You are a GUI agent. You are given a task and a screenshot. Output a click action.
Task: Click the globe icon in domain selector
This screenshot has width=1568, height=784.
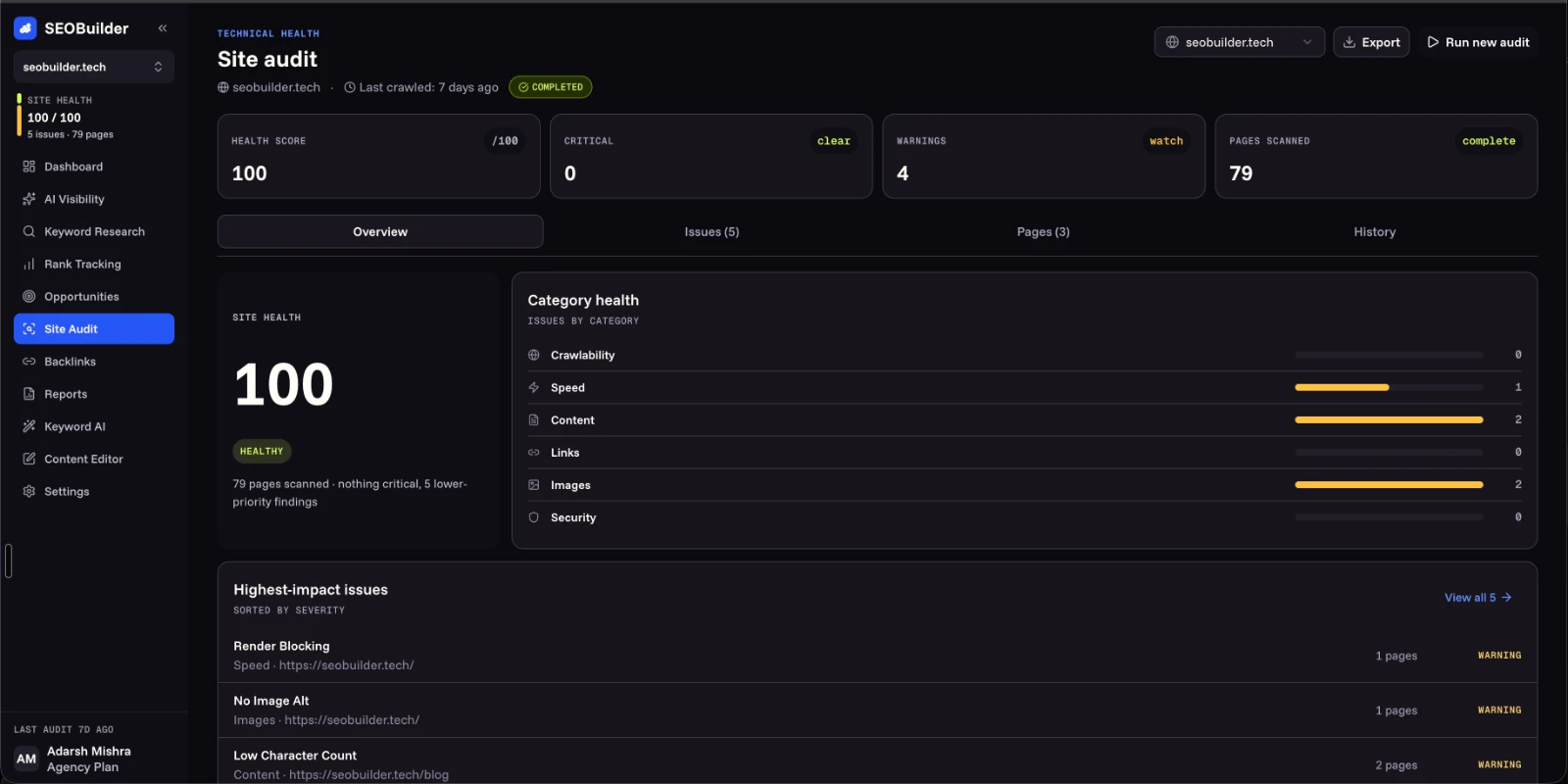click(1172, 42)
